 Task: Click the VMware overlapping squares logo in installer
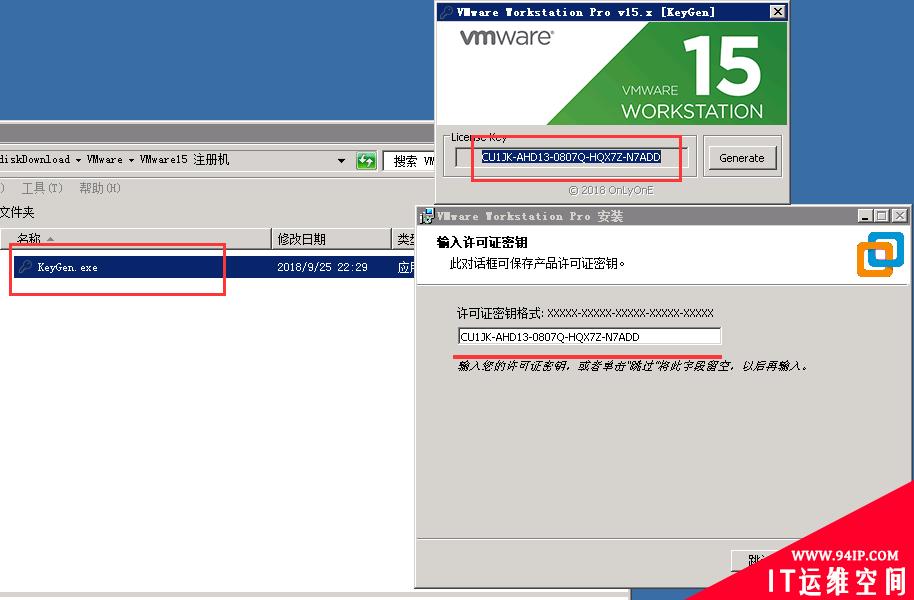(880, 254)
